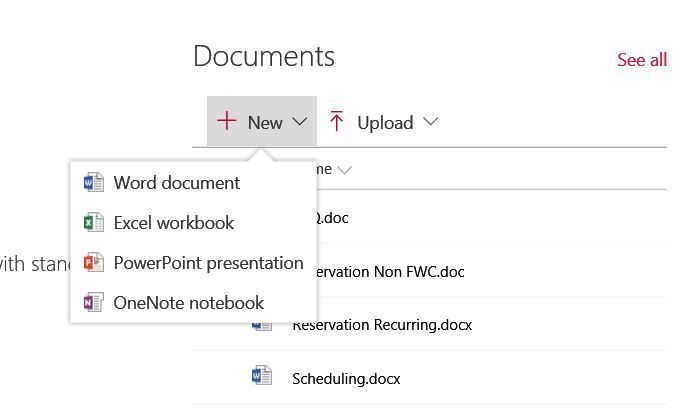Click the plus icon beside New
The width and height of the screenshot is (690, 418).
click(227, 122)
